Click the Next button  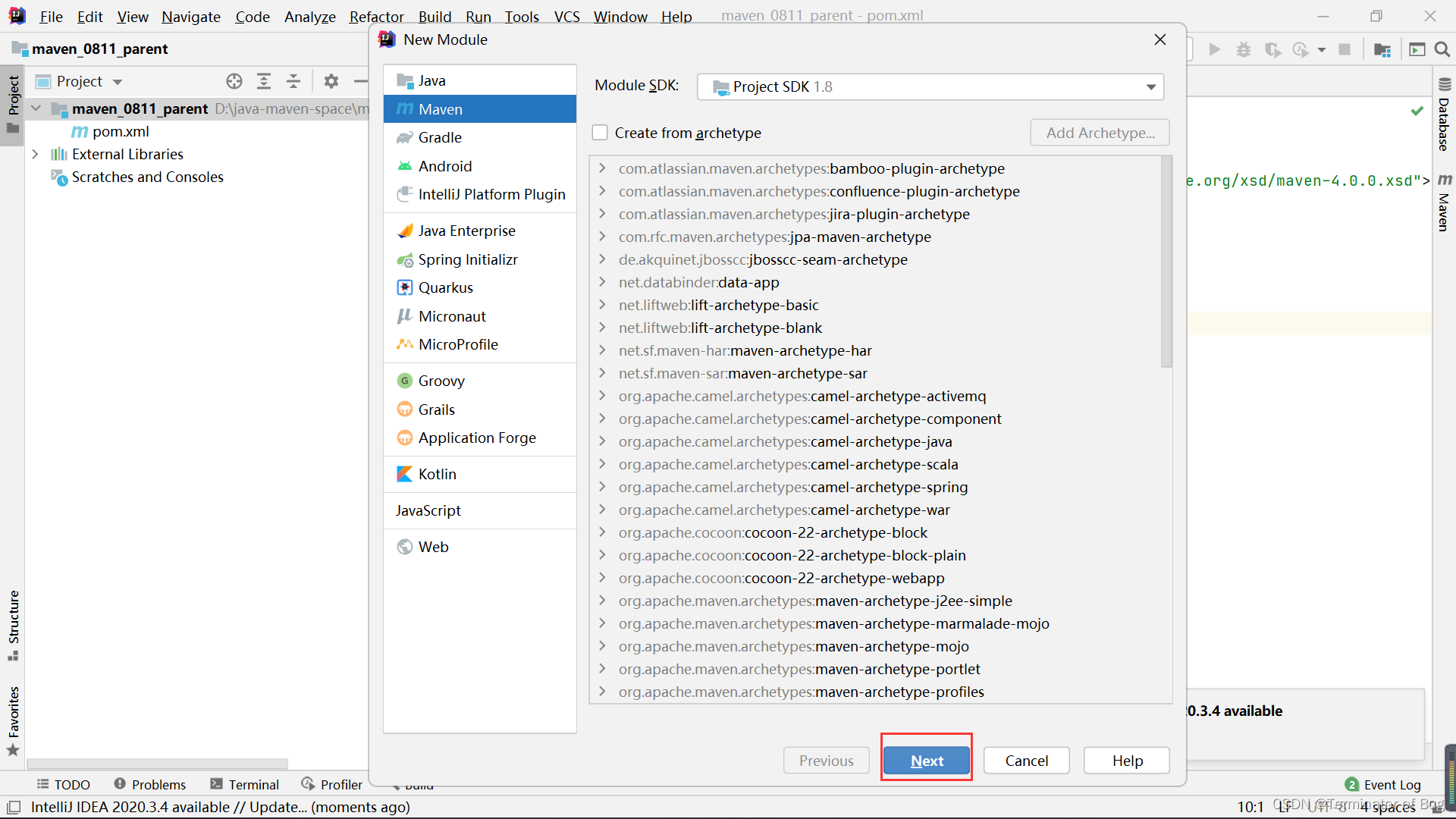(927, 761)
